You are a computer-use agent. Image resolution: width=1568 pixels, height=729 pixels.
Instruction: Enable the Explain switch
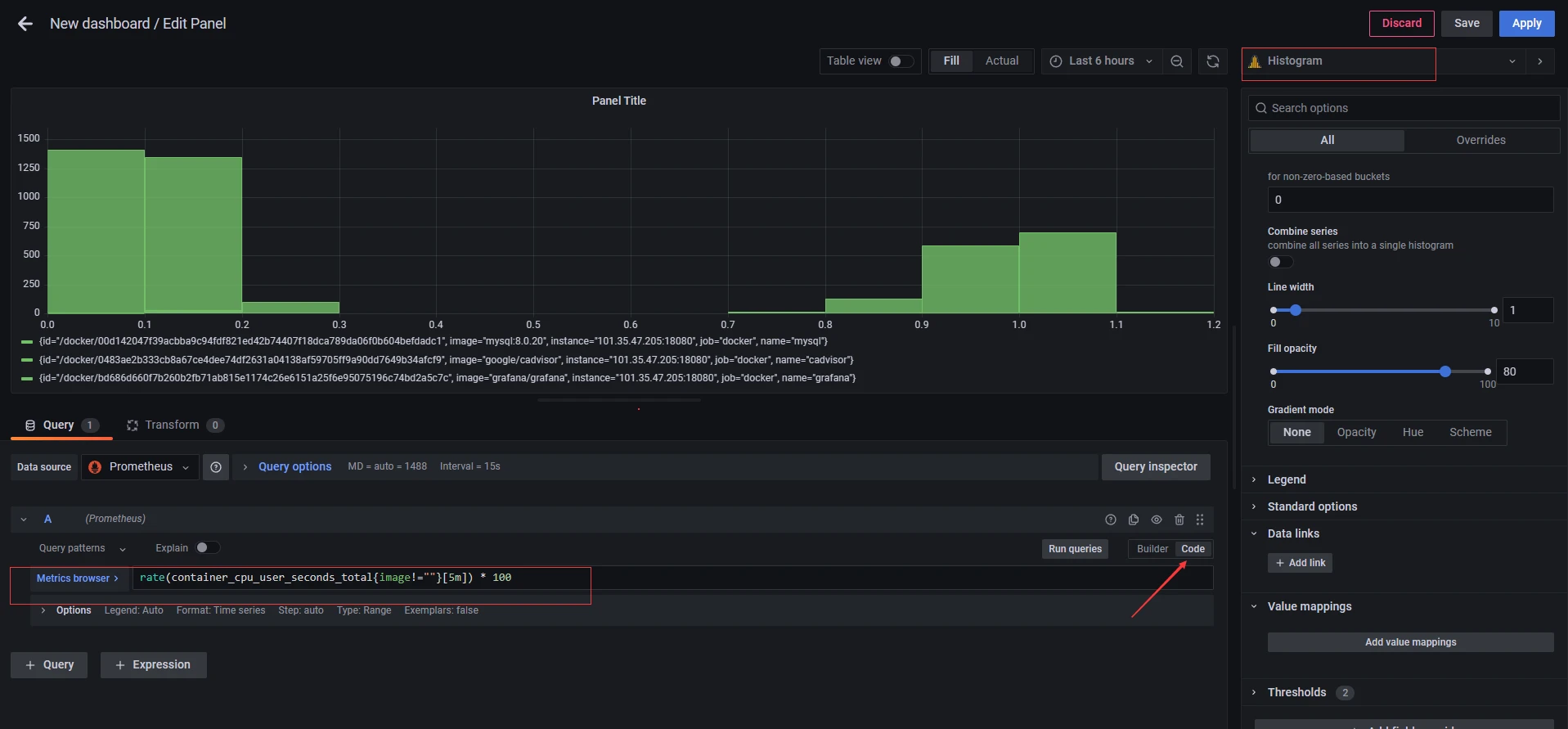point(208,547)
